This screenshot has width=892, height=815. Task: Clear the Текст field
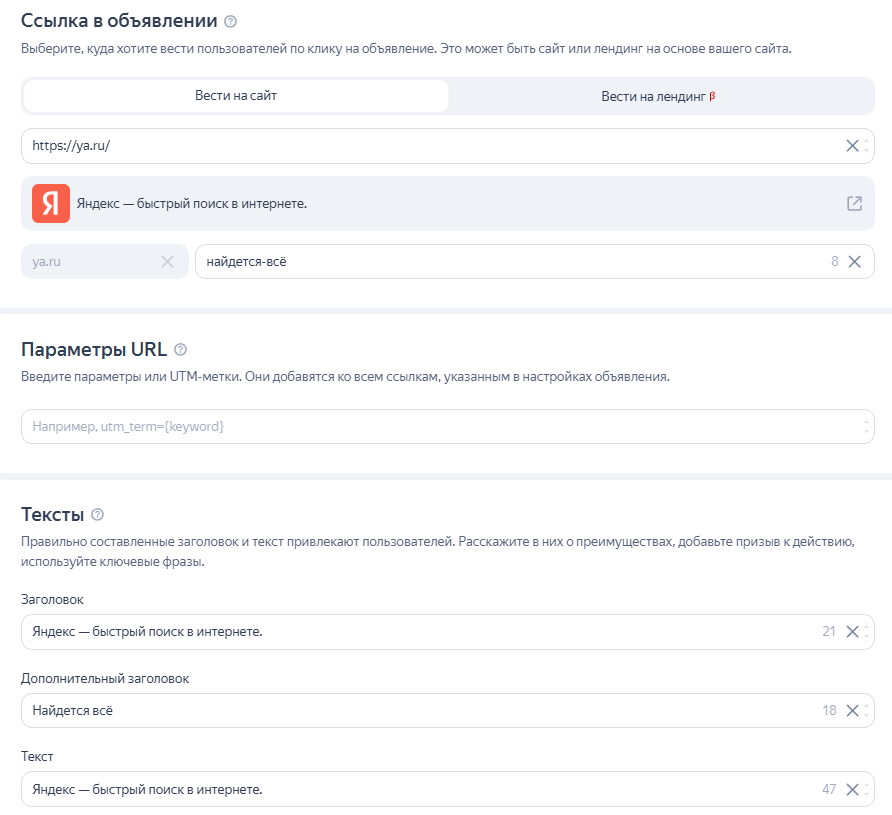pos(852,789)
